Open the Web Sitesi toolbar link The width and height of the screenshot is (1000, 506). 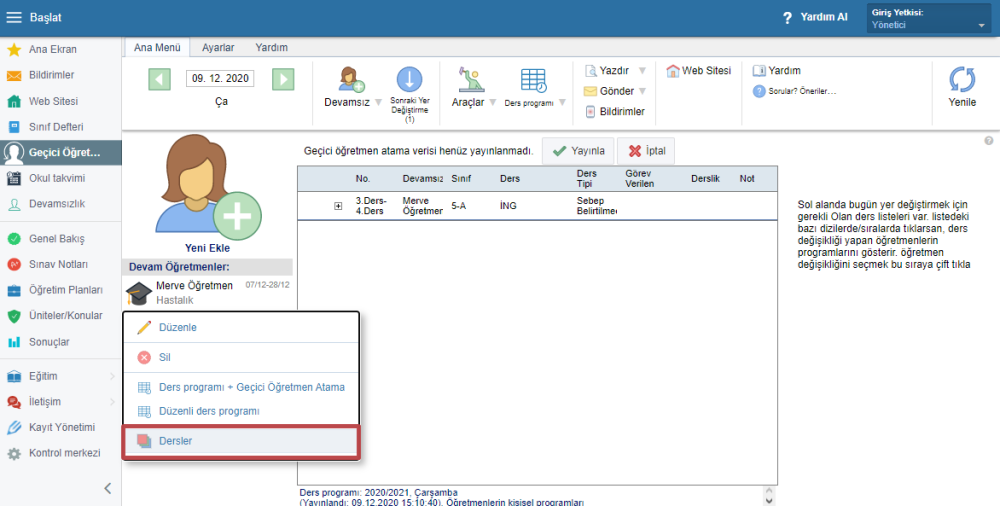[x=699, y=71]
